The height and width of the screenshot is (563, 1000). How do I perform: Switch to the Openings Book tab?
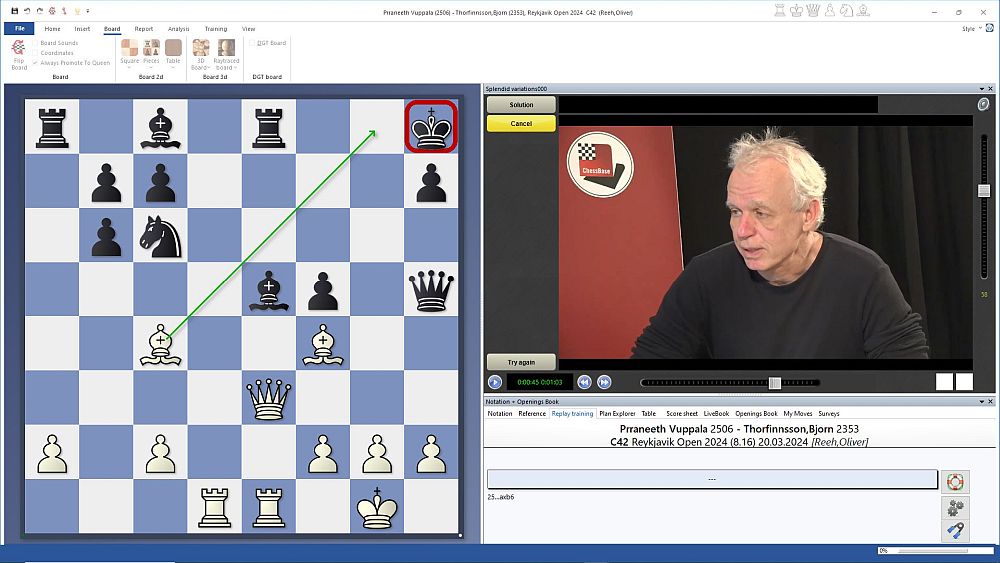[x=756, y=413]
